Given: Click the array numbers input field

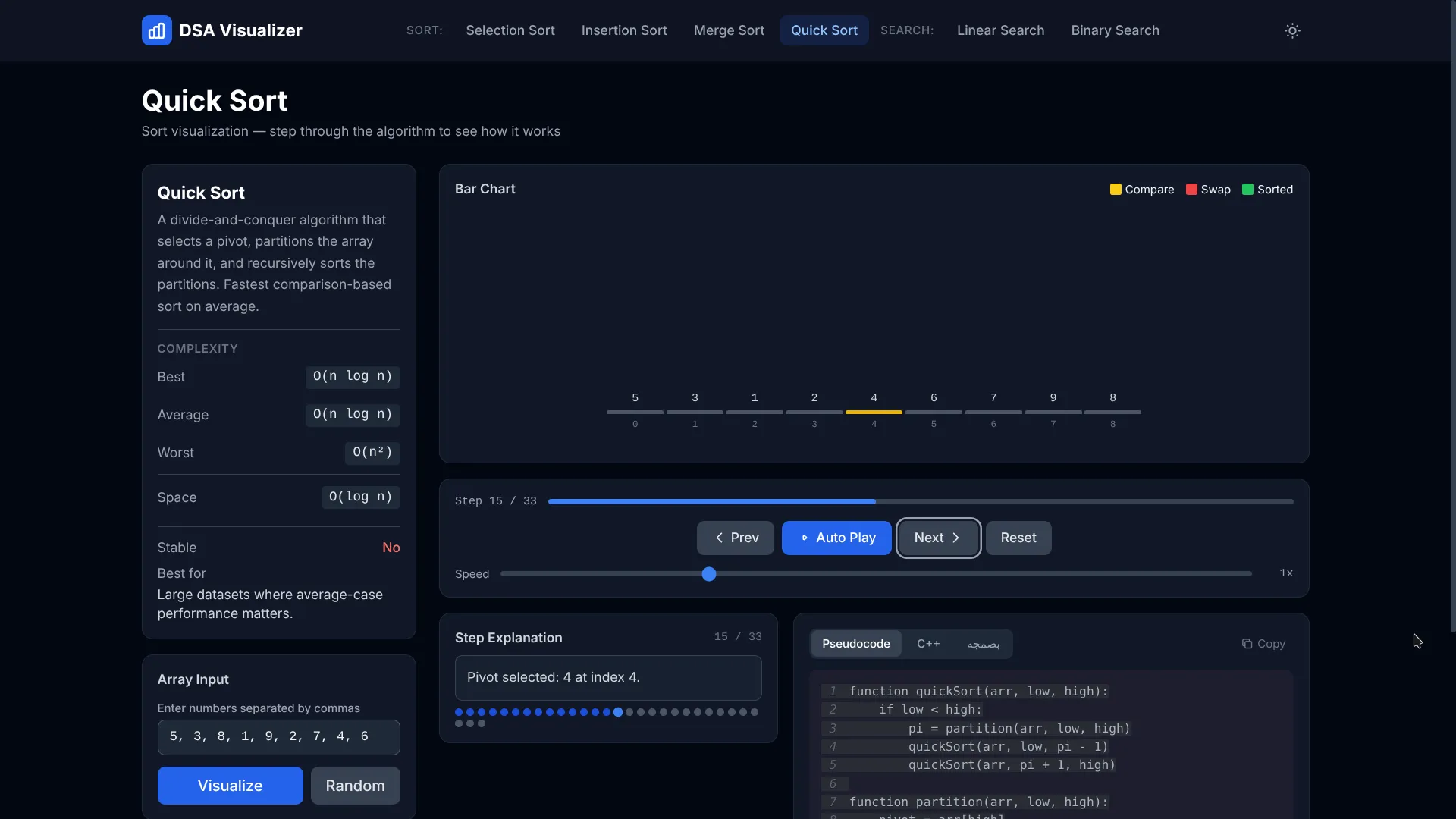Looking at the screenshot, I should pyautogui.click(x=278, y=737).
